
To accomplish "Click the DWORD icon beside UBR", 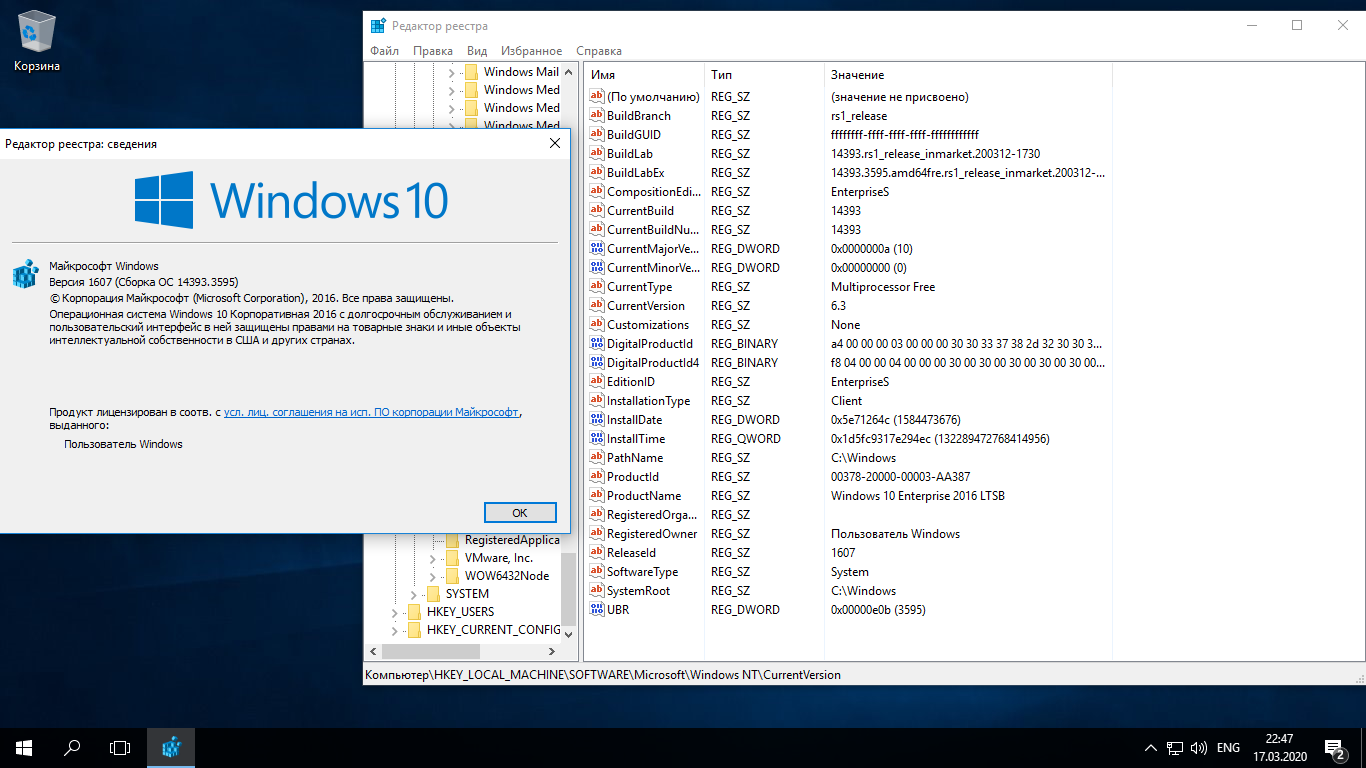I will (597, 610).
